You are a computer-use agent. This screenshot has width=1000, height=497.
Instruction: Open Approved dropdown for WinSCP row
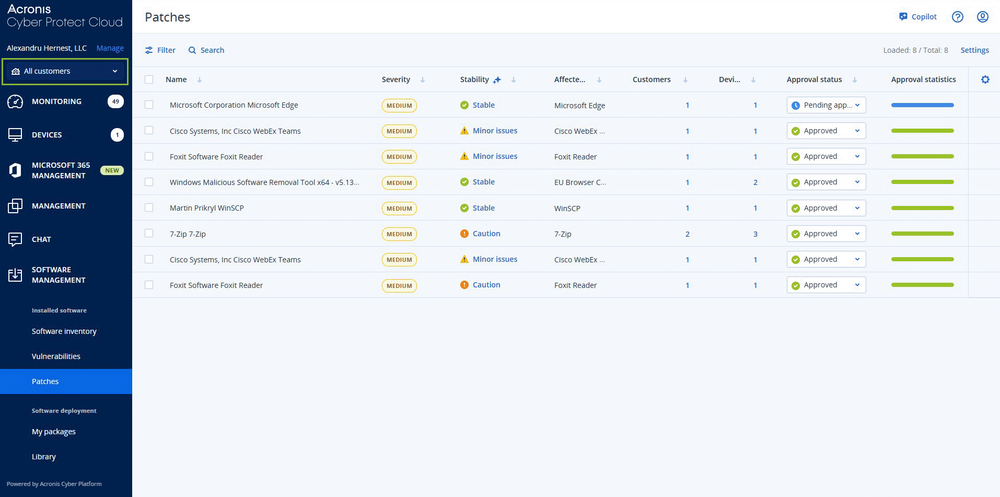(827, 208)
